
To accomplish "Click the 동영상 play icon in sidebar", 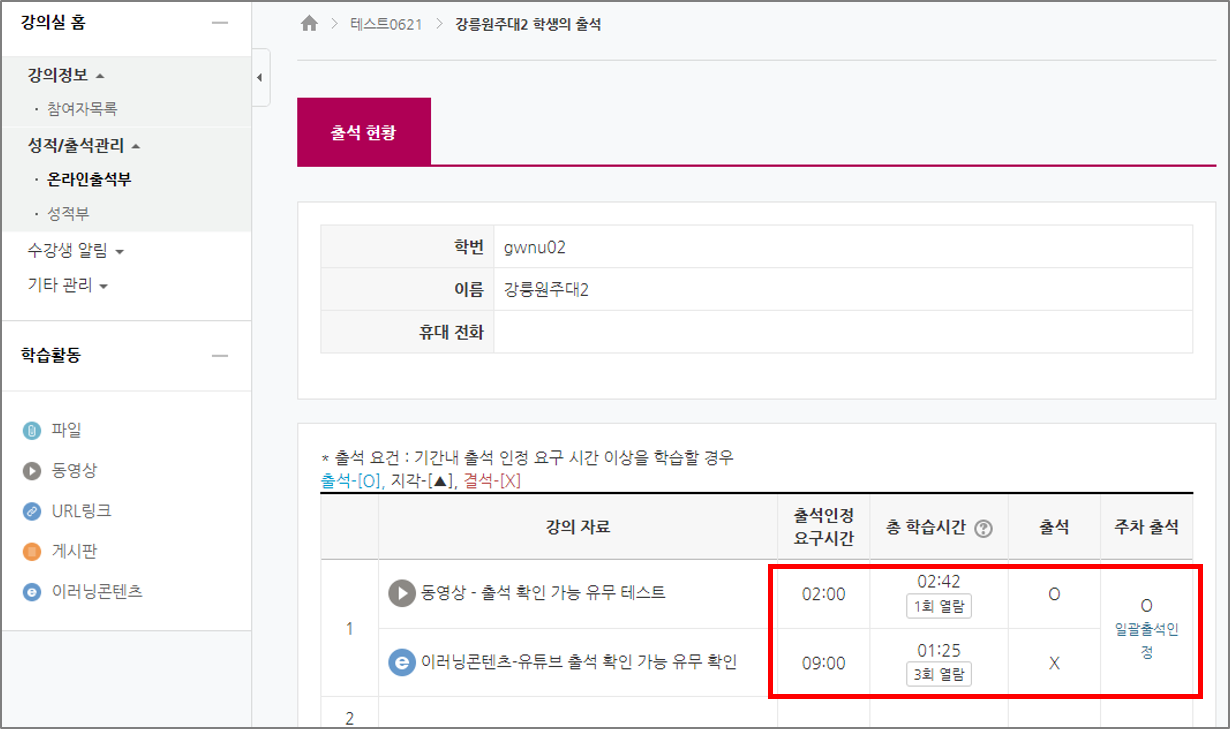I will pyautogui.click(x=32, y=471).
